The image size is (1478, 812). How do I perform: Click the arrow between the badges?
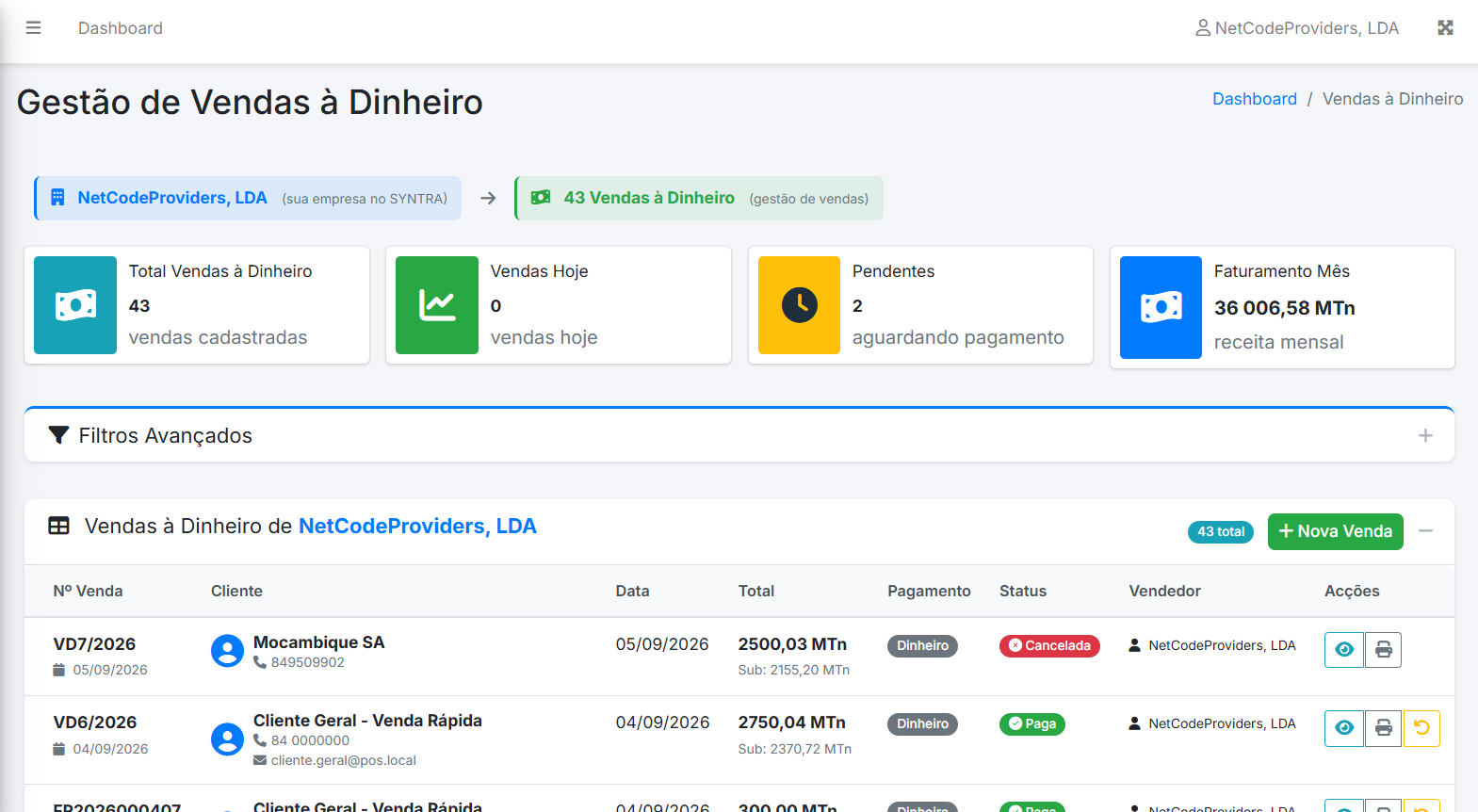point(488,198)
